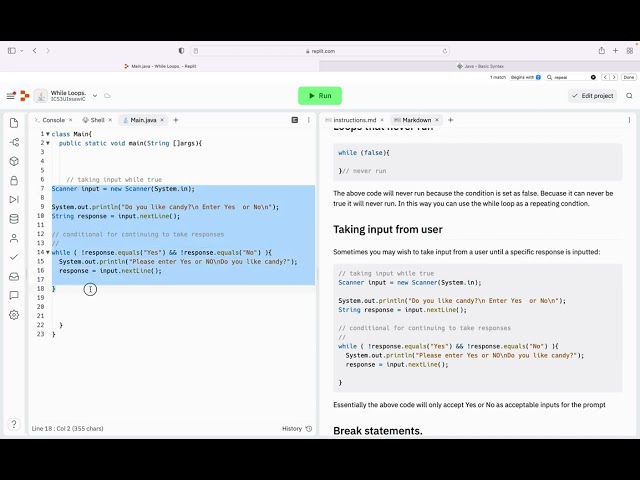Open the right pane three-dot options menu
The height and width of the screenshot is (480, 640).
(x=629, y=120)
